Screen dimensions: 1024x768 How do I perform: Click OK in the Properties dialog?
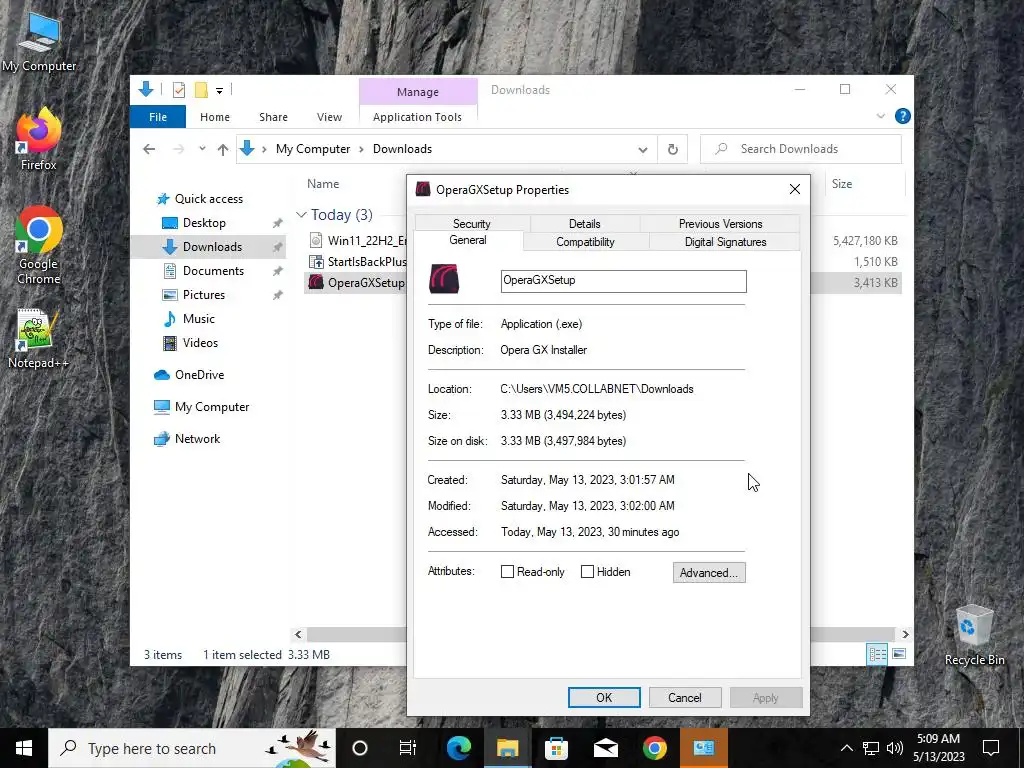[604, 697]
